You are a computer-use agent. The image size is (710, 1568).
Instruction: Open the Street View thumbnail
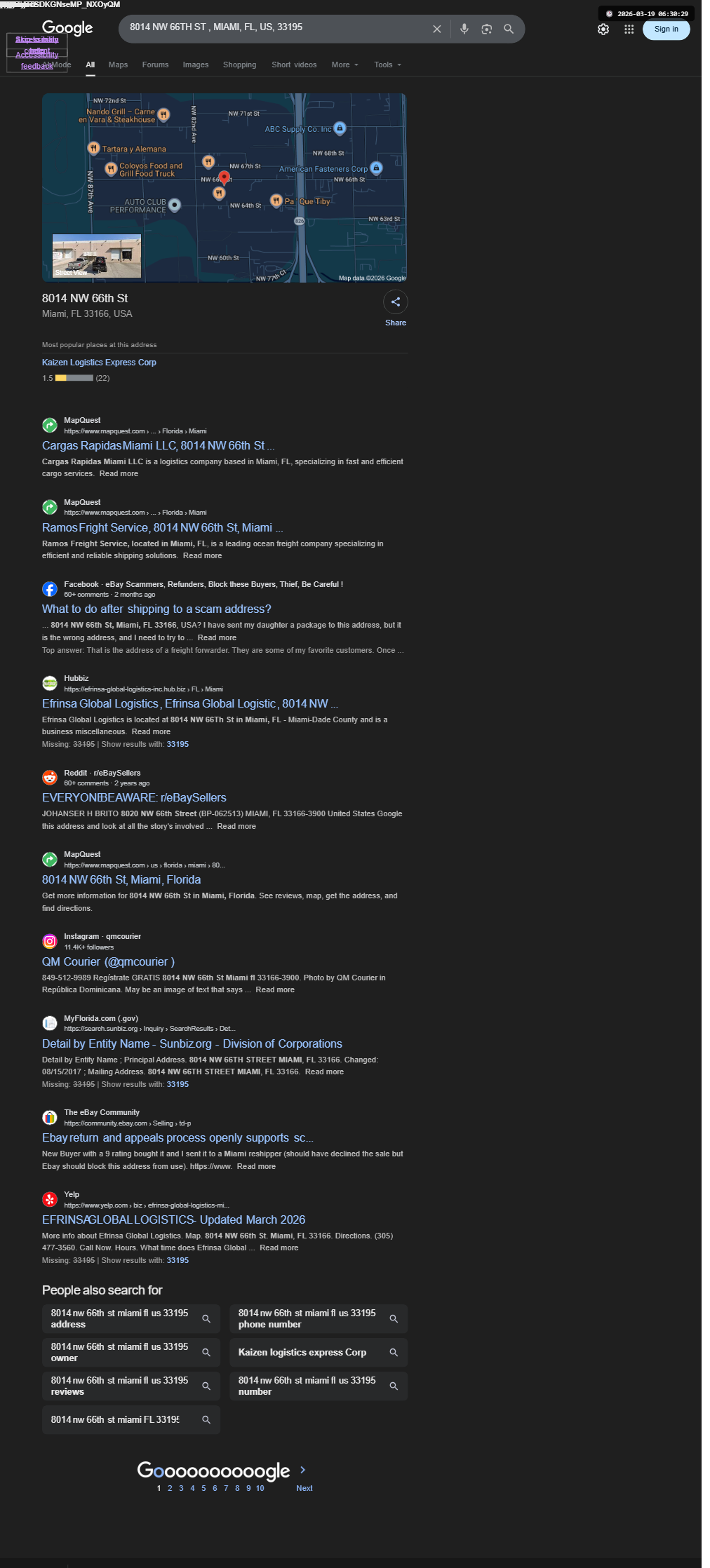point(97,256)
